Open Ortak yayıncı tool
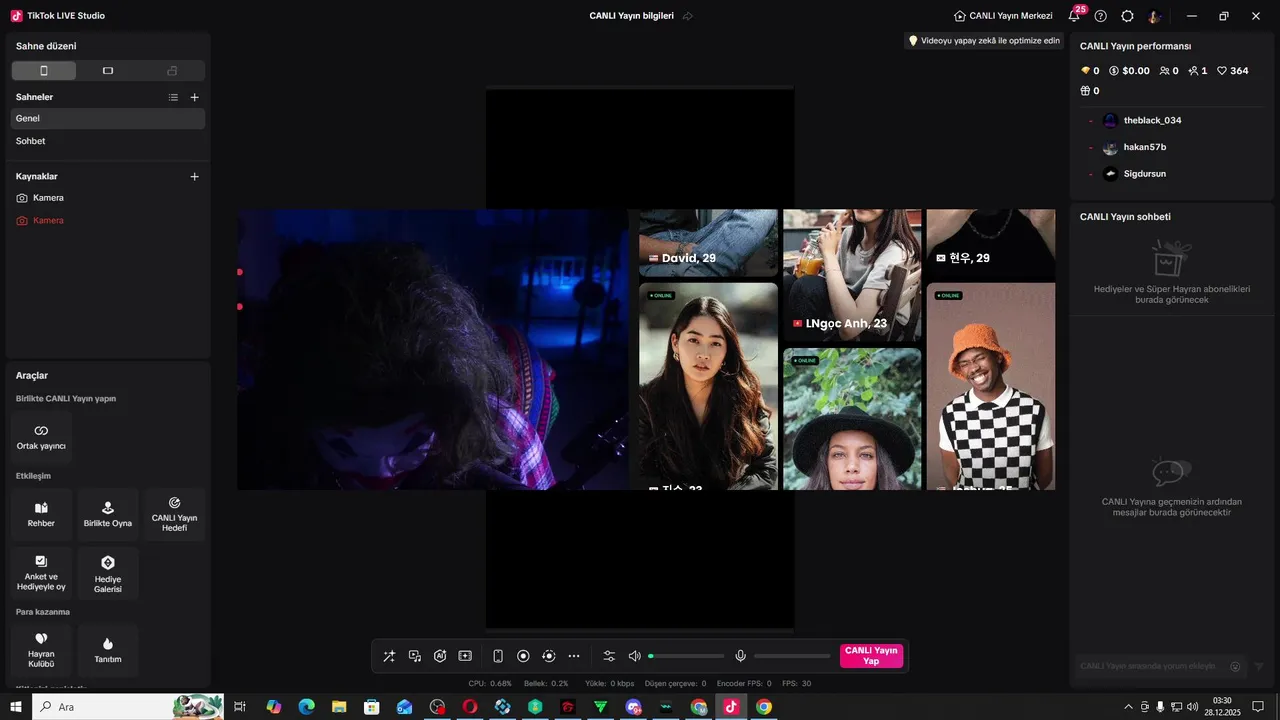The image size is (1280, 720). (41, 437)
